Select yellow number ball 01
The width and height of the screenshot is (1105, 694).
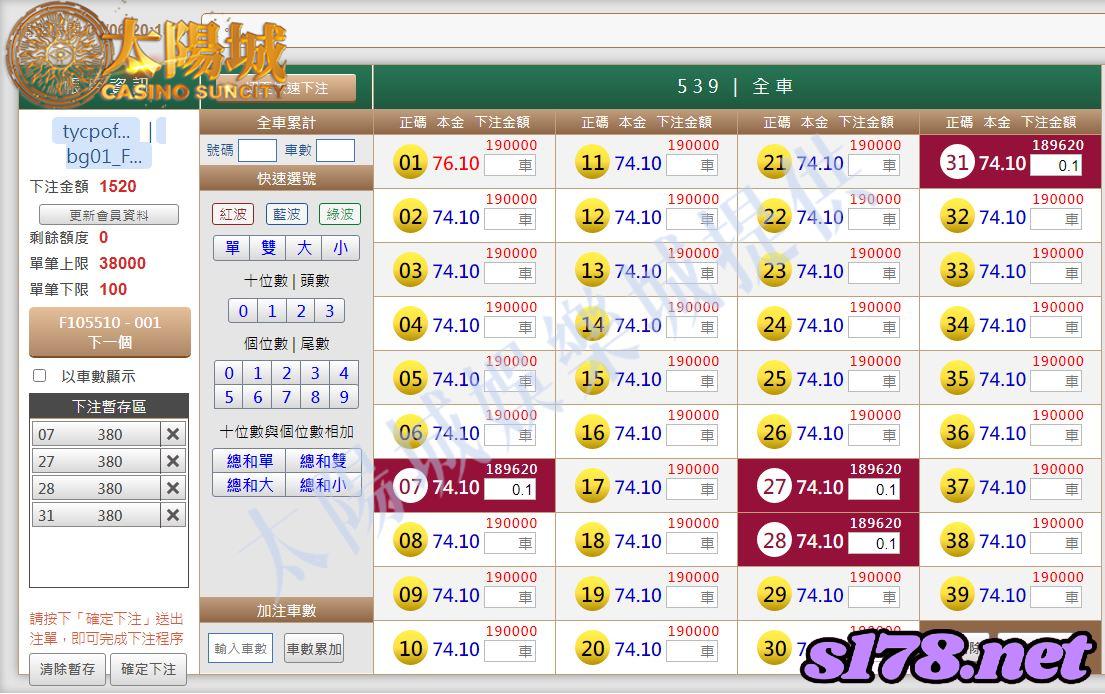pos(410,162)
